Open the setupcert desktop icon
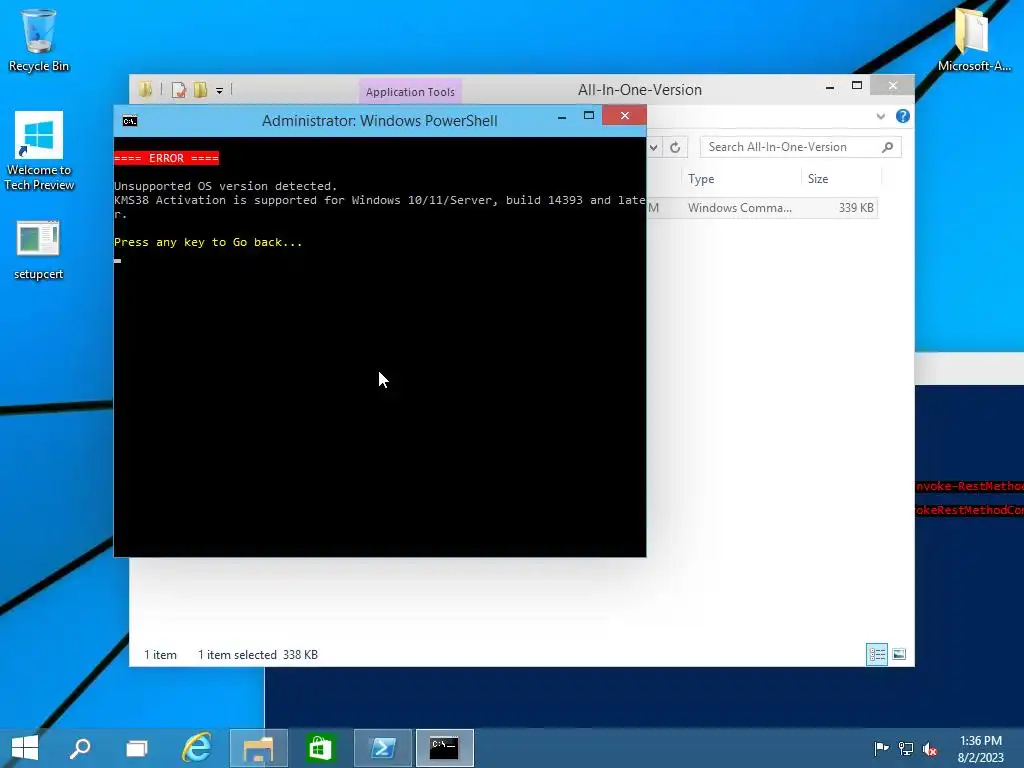The height and width of the screenshot is (768, 1024). coord(39,250)
